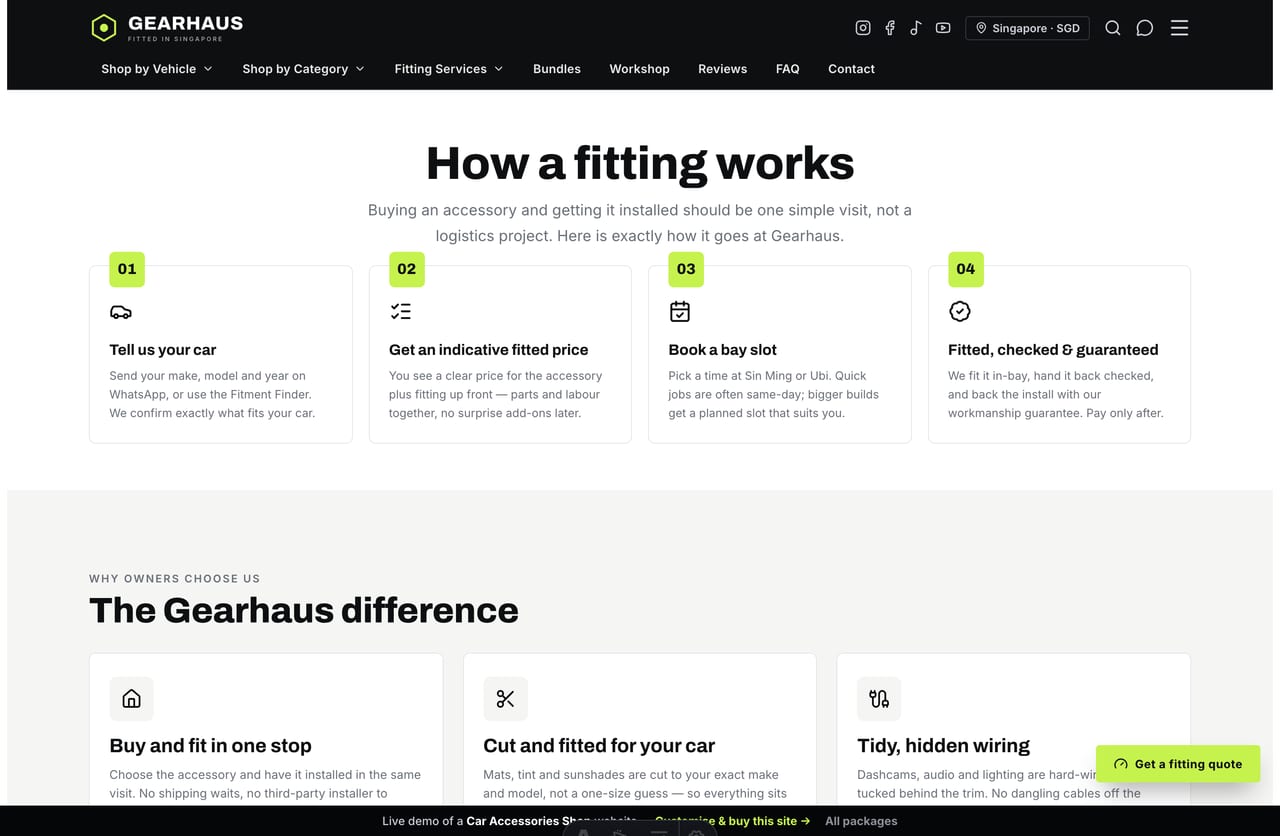Click the Buy and fit in one stop heading
The image size is (1280, 836).
coord(211,746)
